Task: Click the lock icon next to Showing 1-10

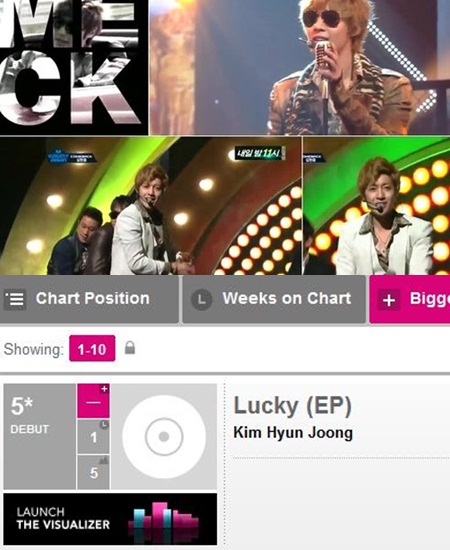Action: tap(130, 348)
